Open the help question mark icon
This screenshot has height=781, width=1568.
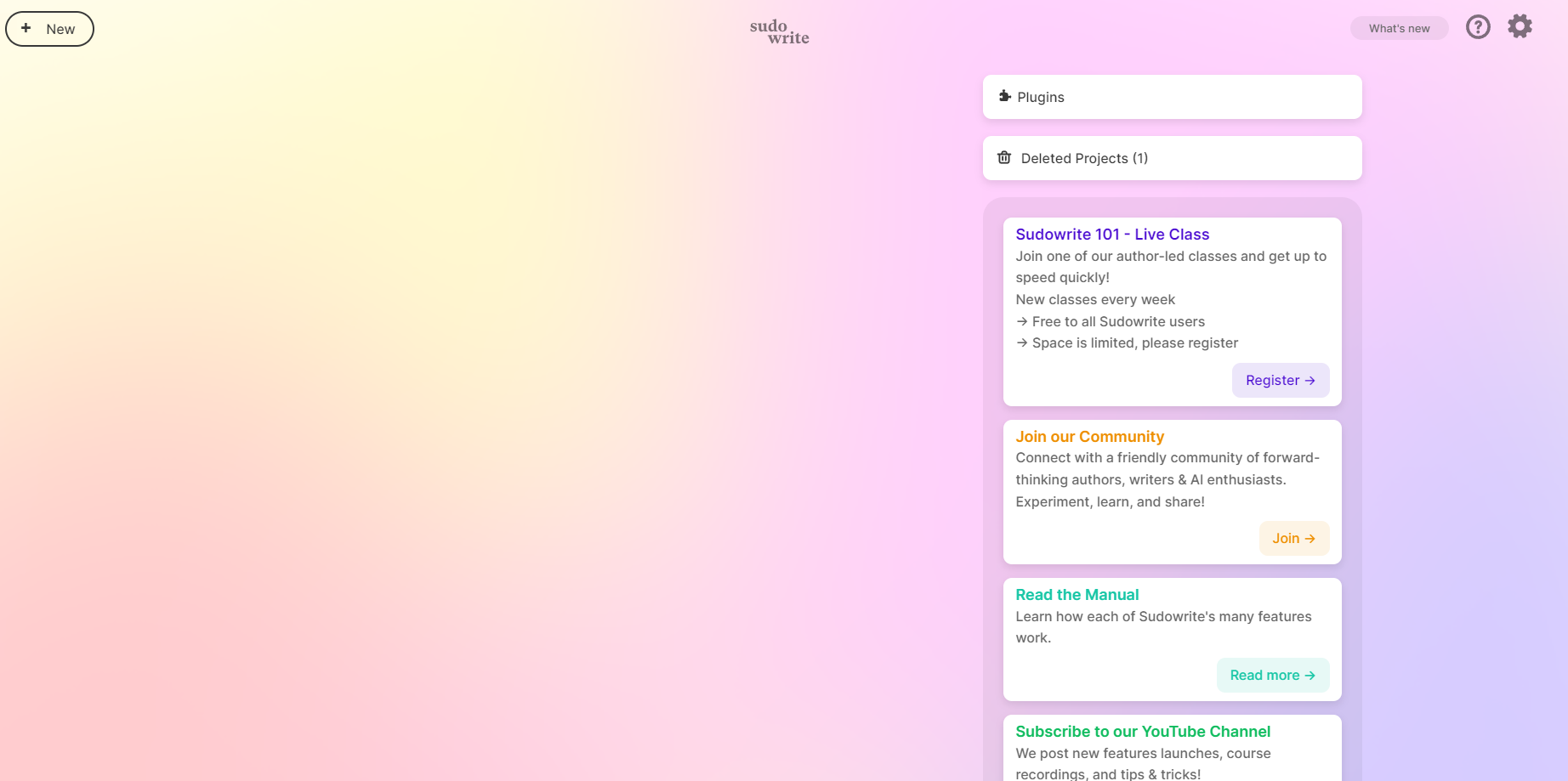point(1478,27)
